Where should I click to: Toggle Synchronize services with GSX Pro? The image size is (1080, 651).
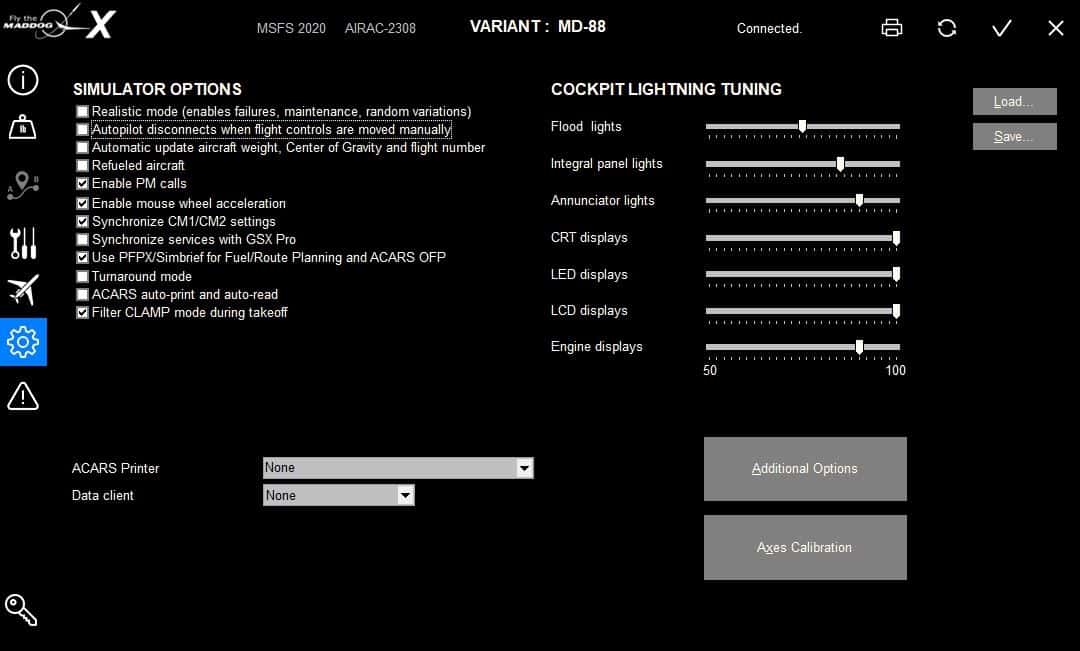click(83, 240)
